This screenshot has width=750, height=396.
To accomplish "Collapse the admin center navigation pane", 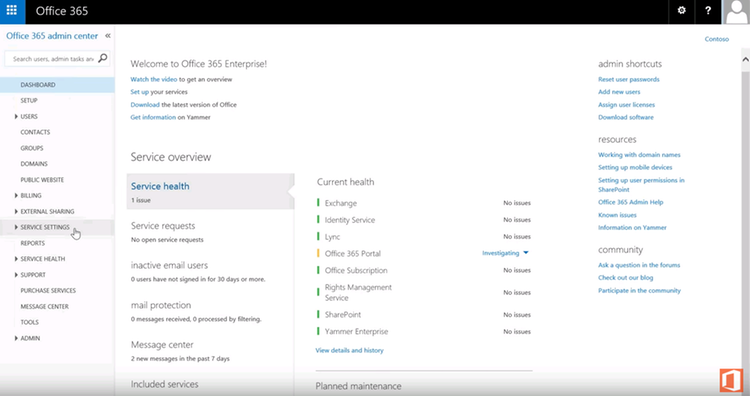I will (108, 36).
